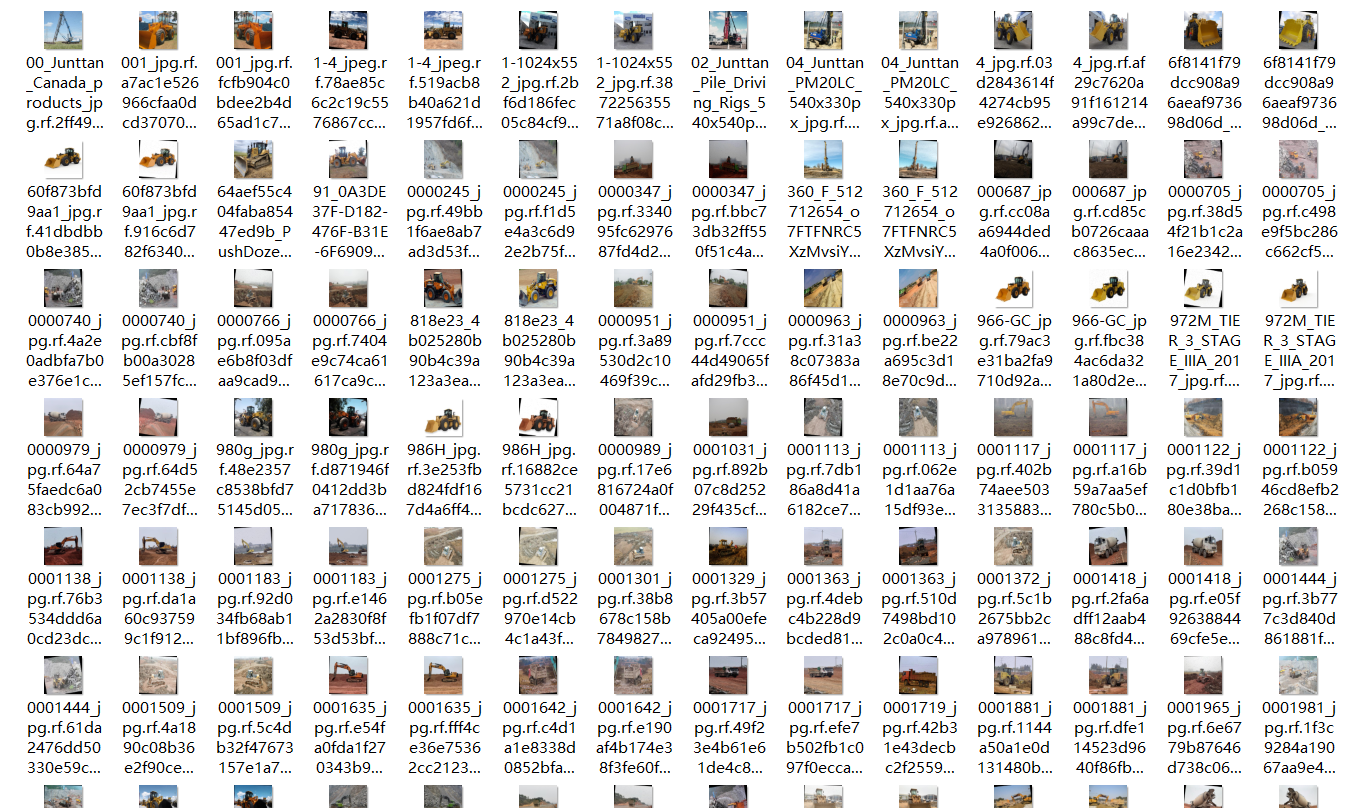Image resolution: width=1355 pixels, height=808 pixels.
Task: Click file name 986H_jpg.rf.16882ce5731cc21
Action: [539, 480]
